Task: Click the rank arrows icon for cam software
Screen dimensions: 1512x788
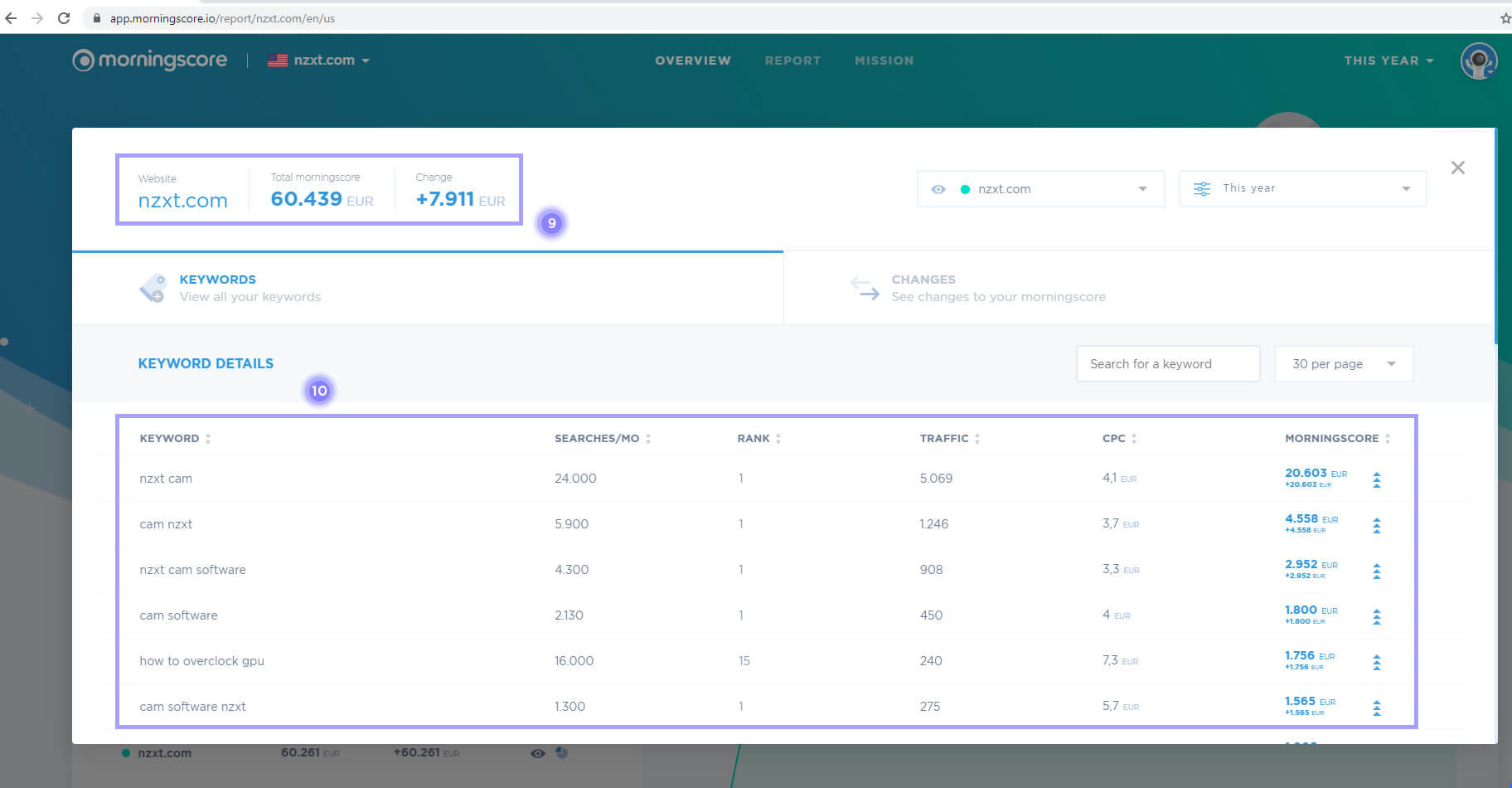Action: click(1377, 616)
